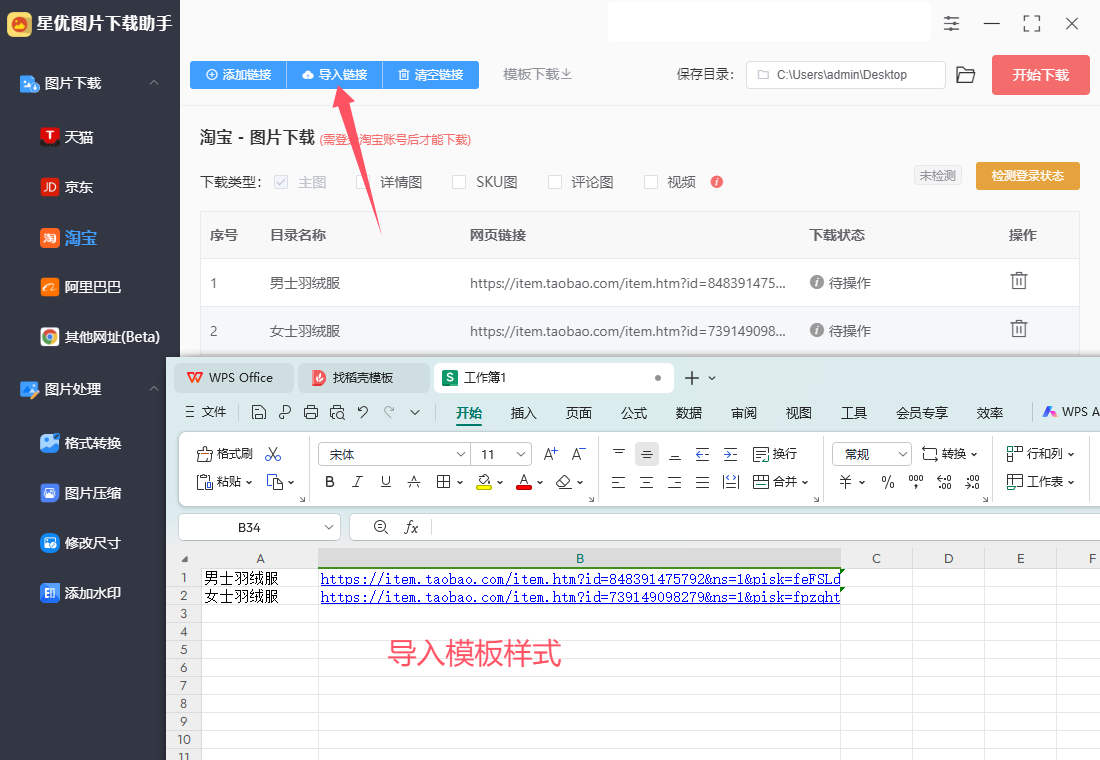
Task: Switch to the 公式 ribbon tab
Action: point(633,413)
